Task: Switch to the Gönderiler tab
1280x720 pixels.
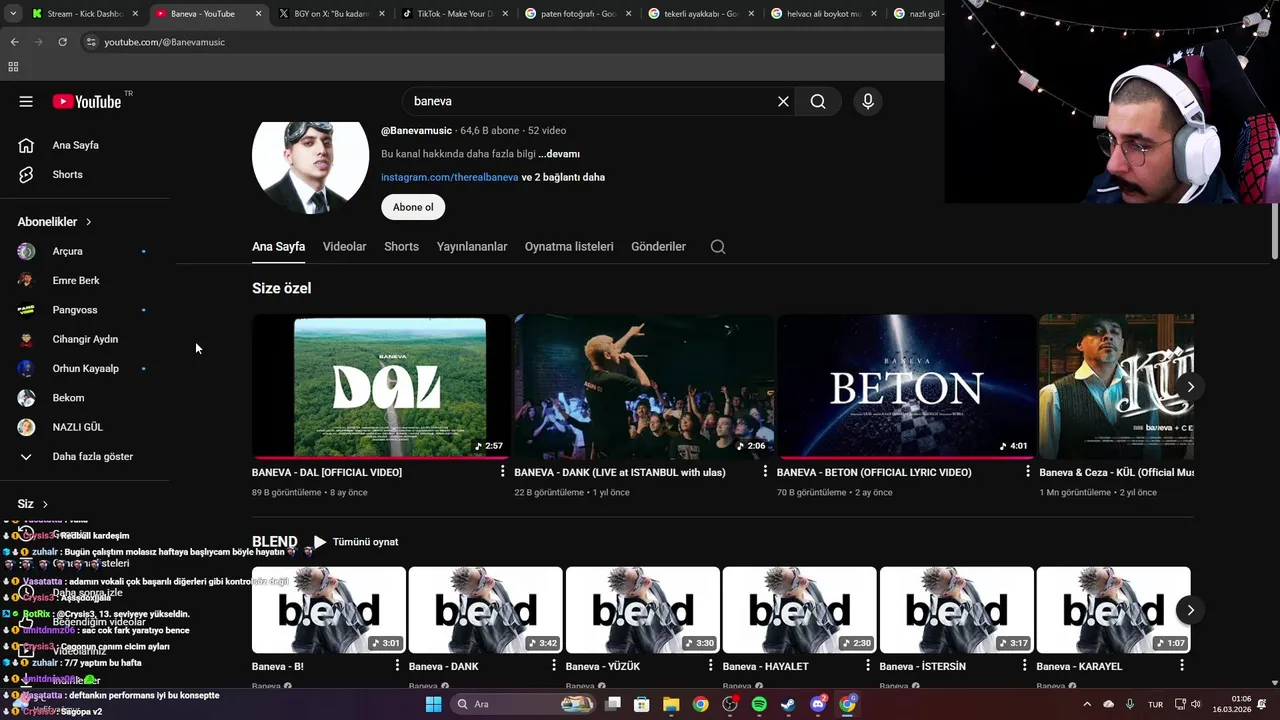Action: [658, 246]
